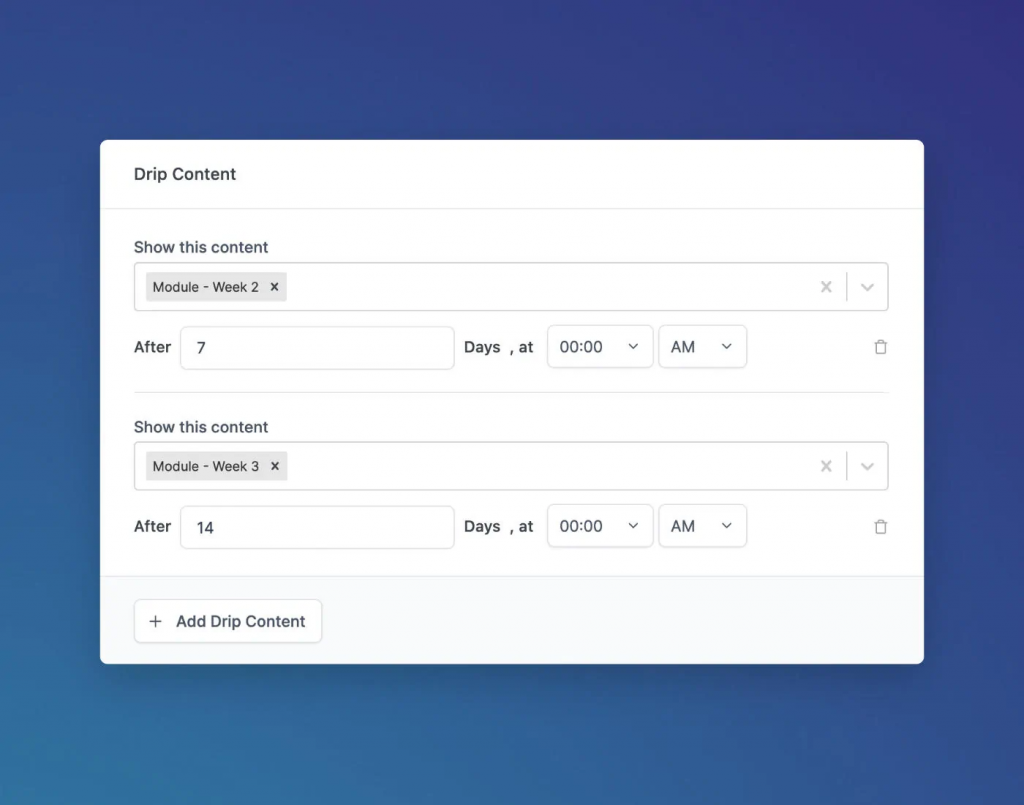Delete the 7-day drip rule using its trash icon

coord(880,347)
